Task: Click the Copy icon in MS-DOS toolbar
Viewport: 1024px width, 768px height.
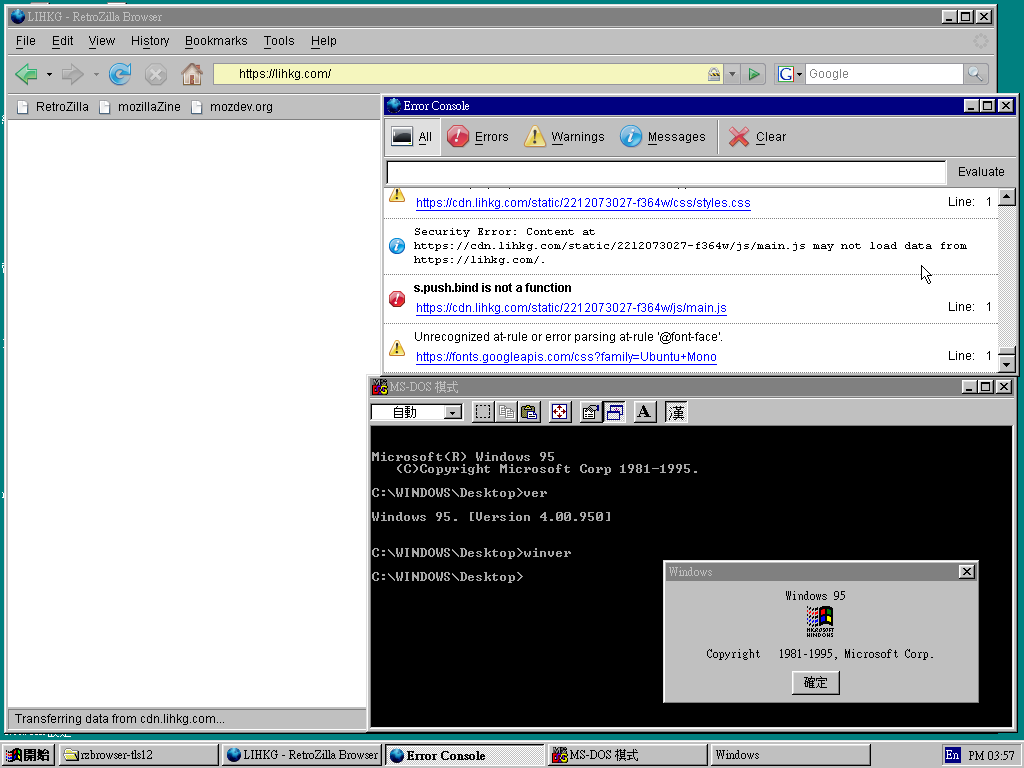Action: coord(506,412)
